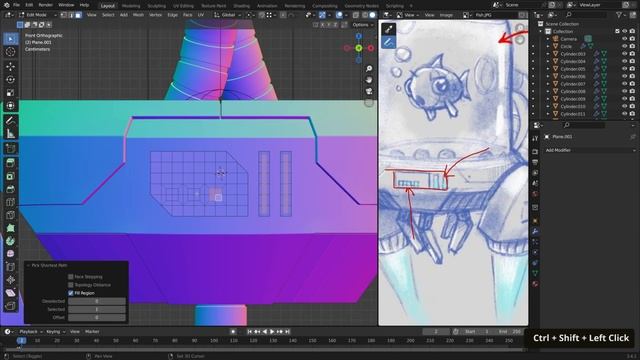Viewport: 640px width, 360px height.
Task: Click Marker in the timeline header
Action: 92,332
